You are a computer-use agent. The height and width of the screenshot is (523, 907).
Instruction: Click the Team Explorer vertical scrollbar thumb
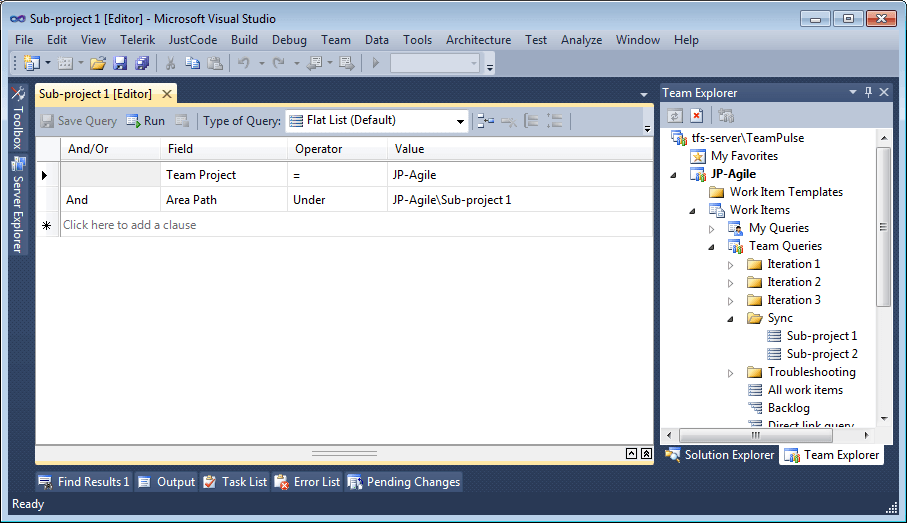[x=883, y=227]
